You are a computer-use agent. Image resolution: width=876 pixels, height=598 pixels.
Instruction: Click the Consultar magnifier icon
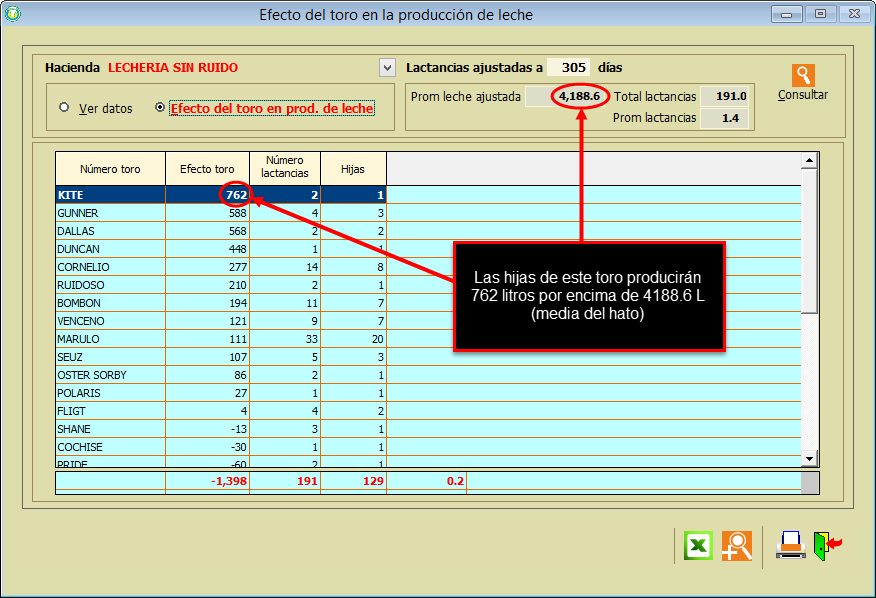(x=802, y=76)
